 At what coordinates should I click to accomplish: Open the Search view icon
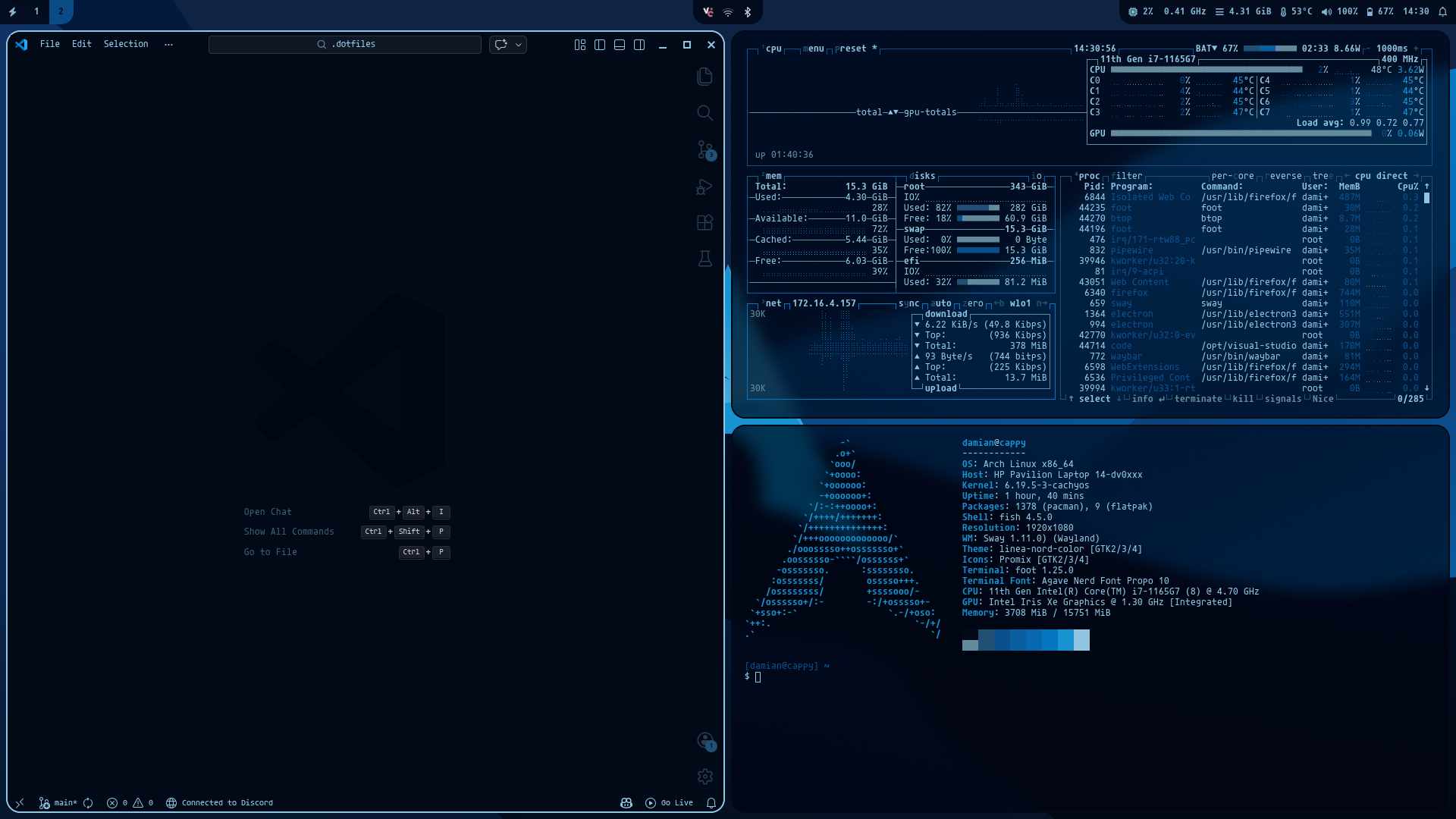click(704, 113)
